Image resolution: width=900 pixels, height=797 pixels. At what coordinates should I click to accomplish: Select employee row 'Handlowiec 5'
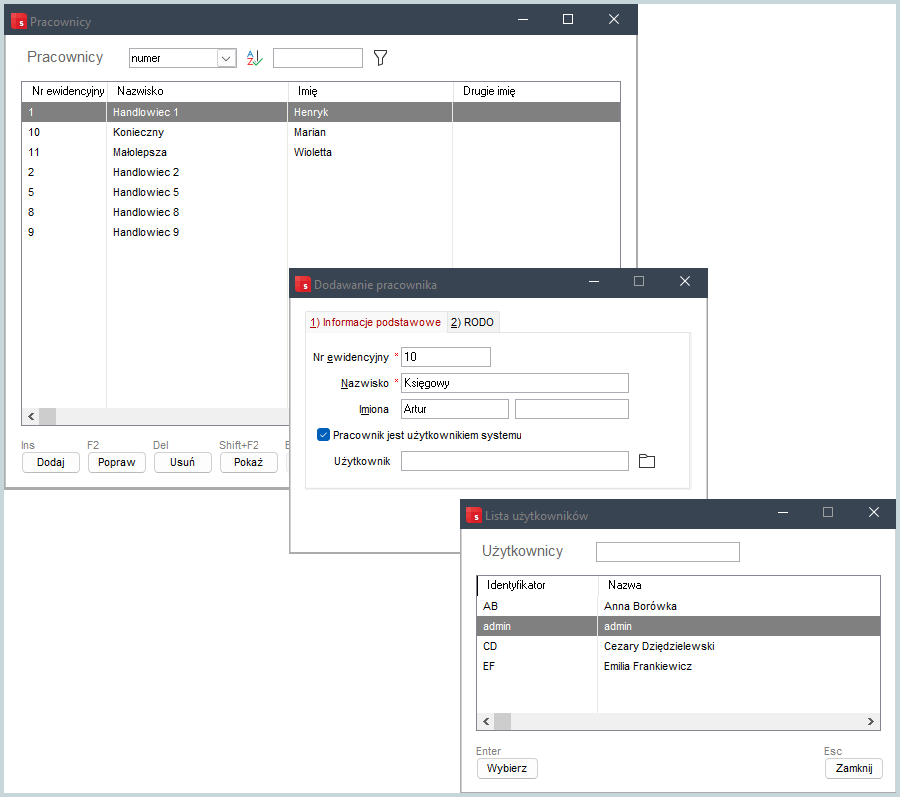click(x=321, y=192)
